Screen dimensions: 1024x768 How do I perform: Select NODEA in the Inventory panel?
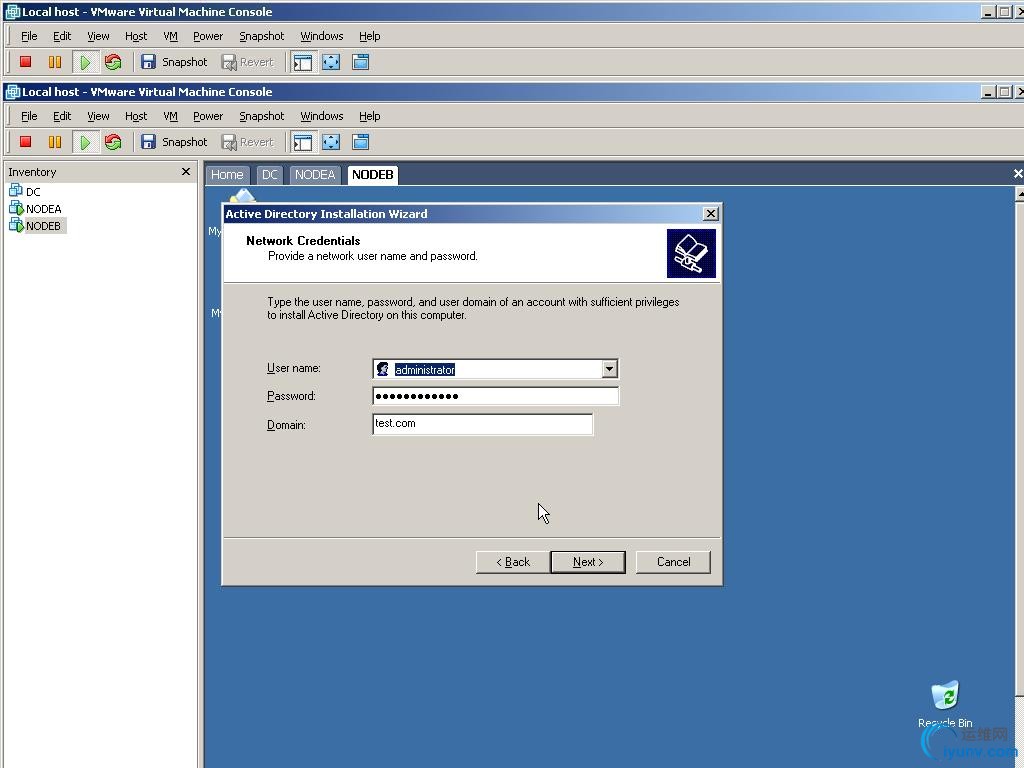click(x=35, y=209)
